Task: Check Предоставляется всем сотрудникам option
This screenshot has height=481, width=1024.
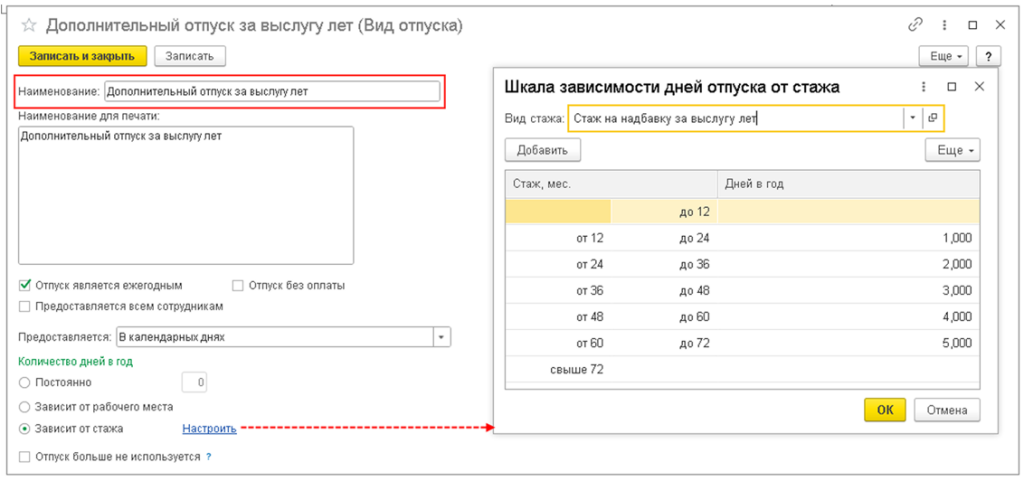Action: click(x=25, y=306)
